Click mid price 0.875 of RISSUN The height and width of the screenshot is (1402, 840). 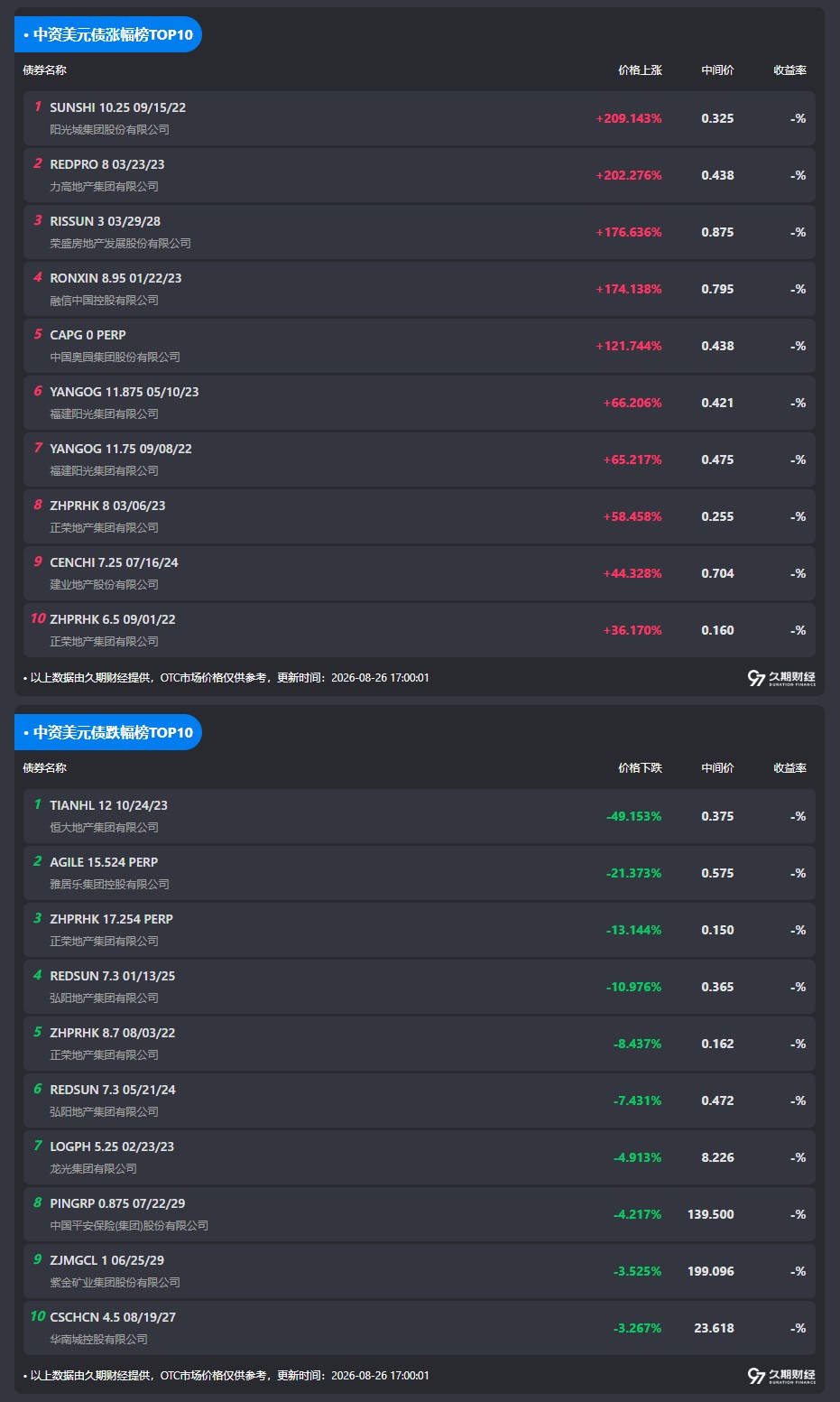[718, 232]
